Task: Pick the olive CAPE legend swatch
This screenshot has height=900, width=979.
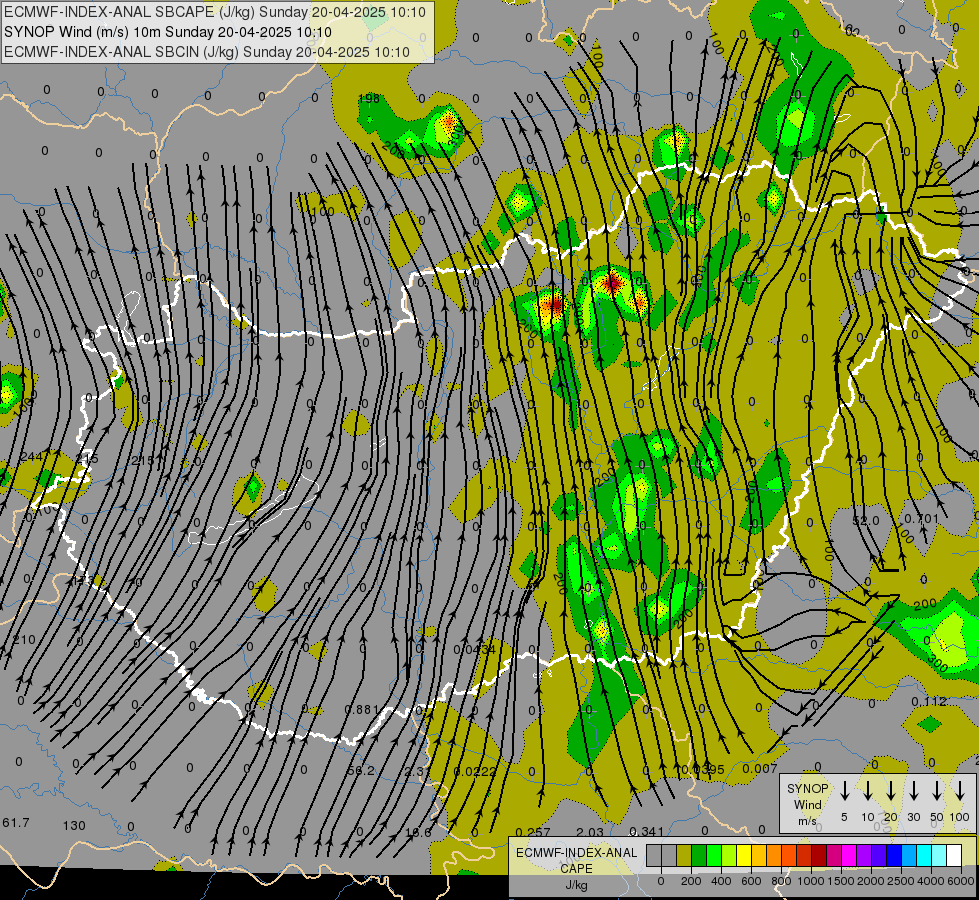Action: (684, 855)
